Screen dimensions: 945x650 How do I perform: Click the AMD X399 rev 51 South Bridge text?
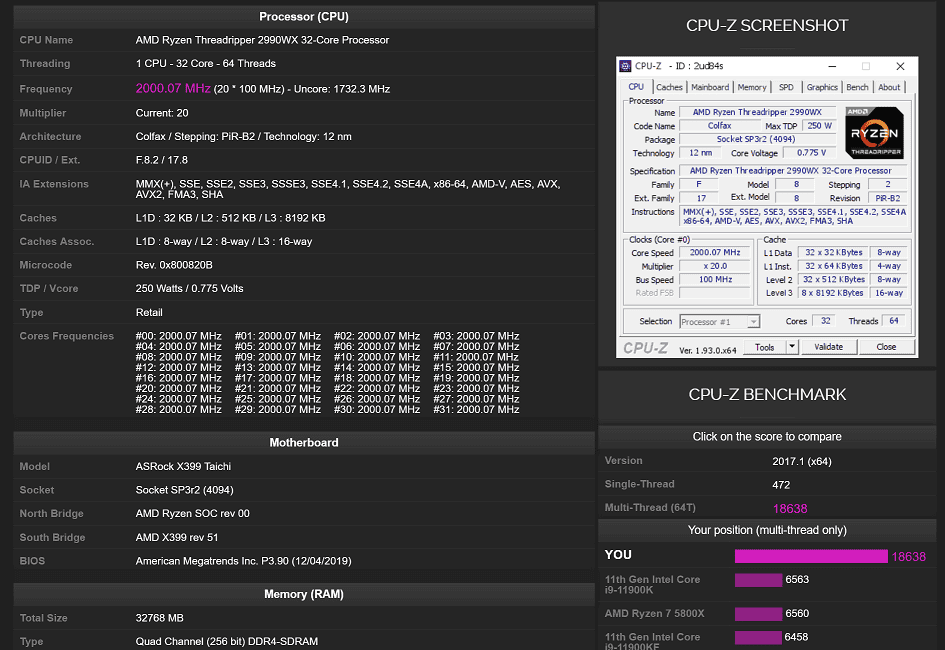pos(177,538)
